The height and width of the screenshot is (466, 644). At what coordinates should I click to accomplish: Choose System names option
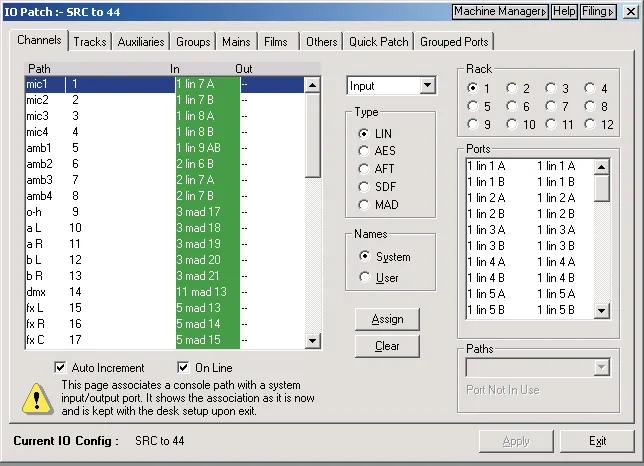364,256
